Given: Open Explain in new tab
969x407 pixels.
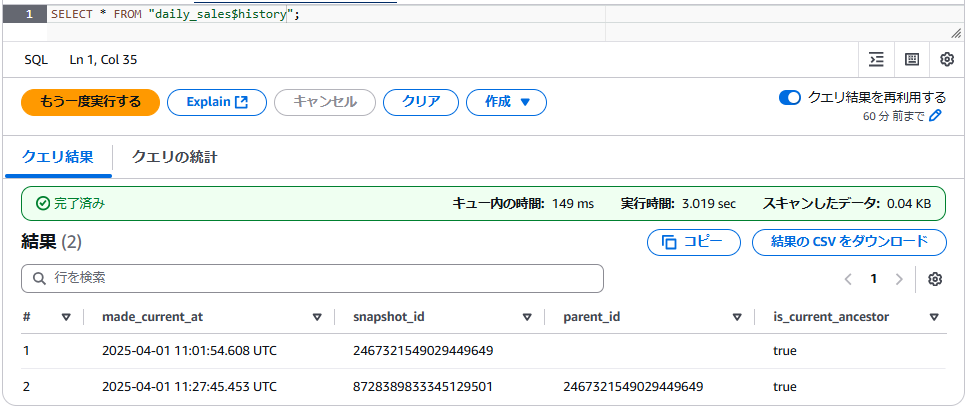Looking at the screenshot, I should point(217,103).
